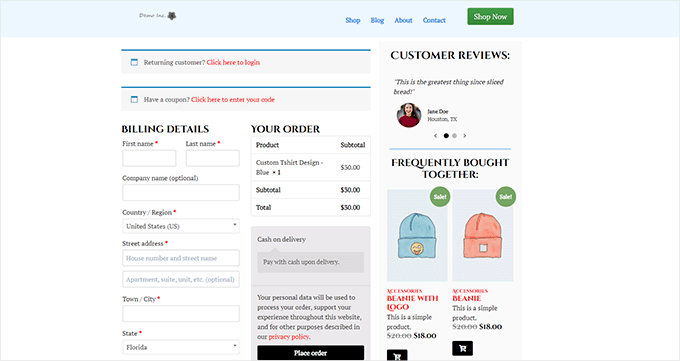This screenshot has width=680, height=361.
Task: Click Accessories category above Beanie with Logo
Action: pyautogui.click(x=405, y=291)
